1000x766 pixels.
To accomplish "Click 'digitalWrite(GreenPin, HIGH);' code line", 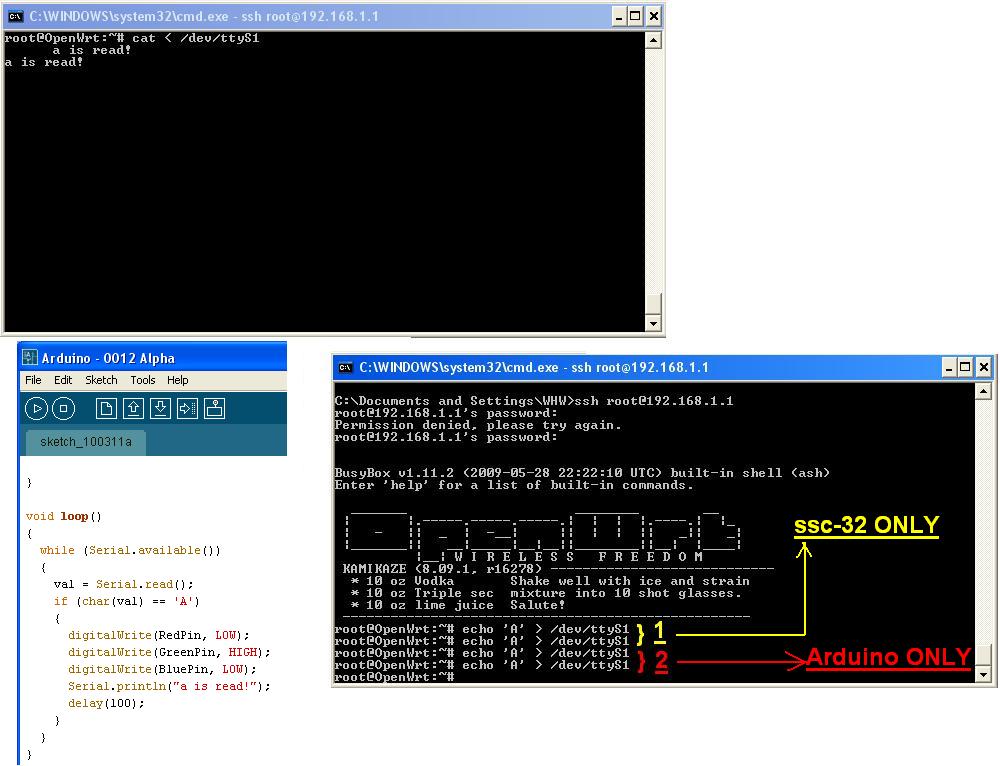I will pos(170,652).
